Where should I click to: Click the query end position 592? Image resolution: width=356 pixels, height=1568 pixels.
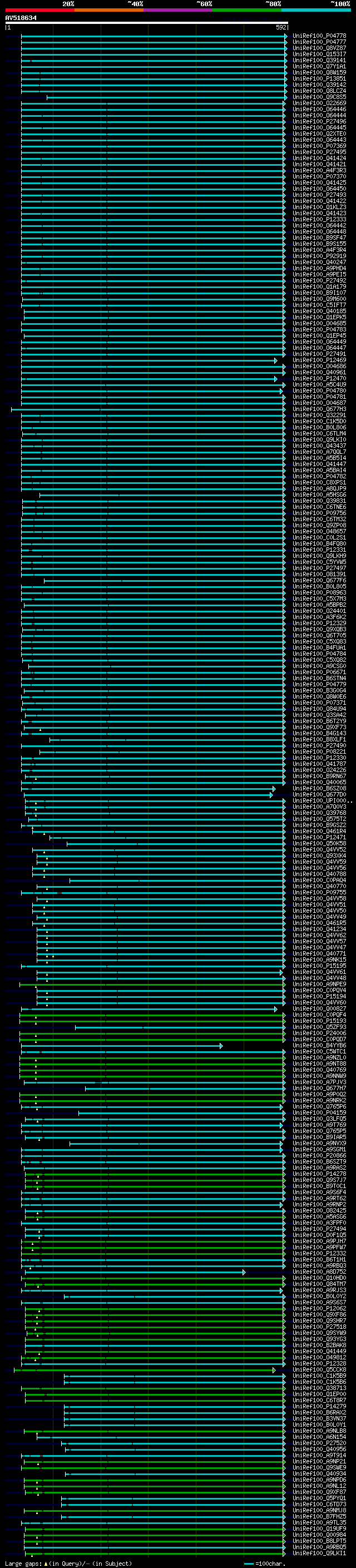coord(281,28)
